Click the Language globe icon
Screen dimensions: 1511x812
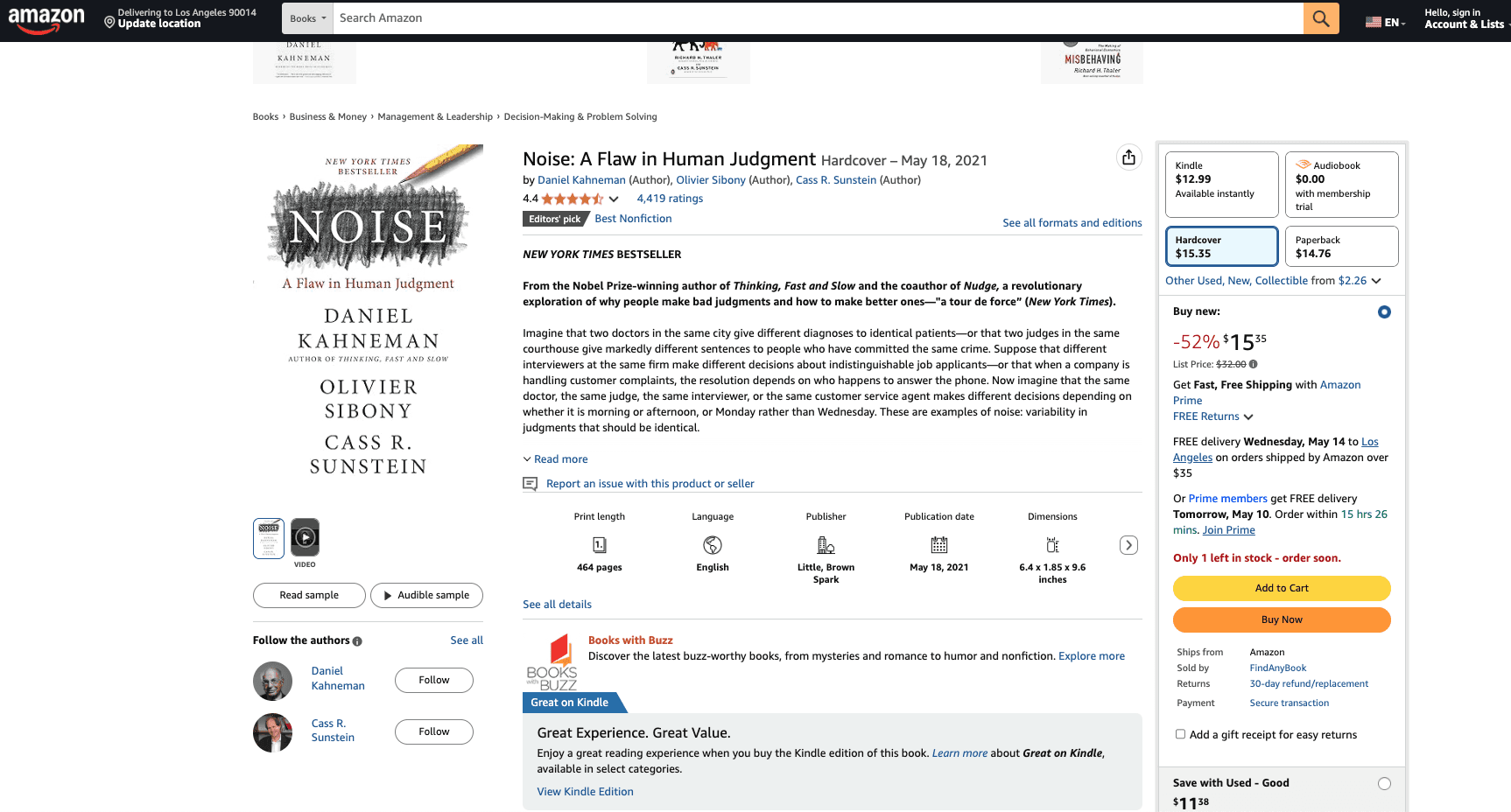[713, 545]
